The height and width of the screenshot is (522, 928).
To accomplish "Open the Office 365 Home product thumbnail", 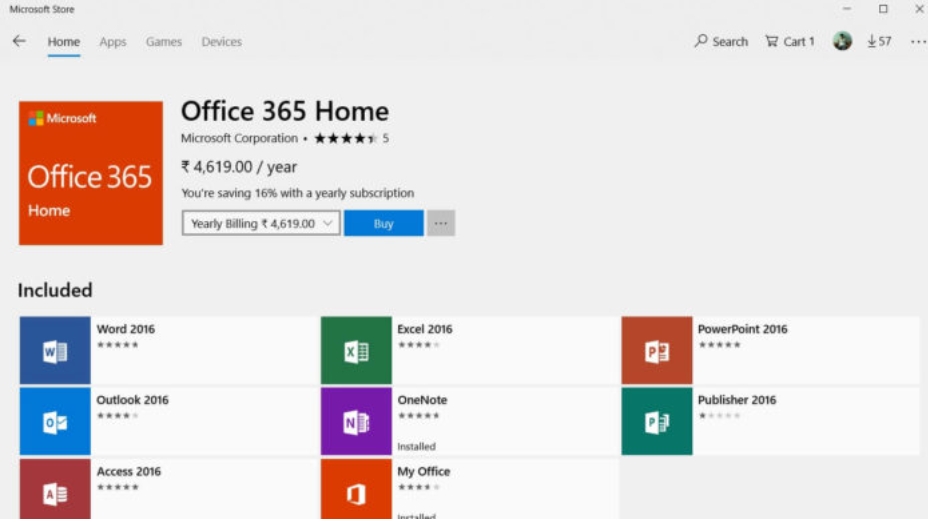I will pyautogui.click(x=91, y=173).
